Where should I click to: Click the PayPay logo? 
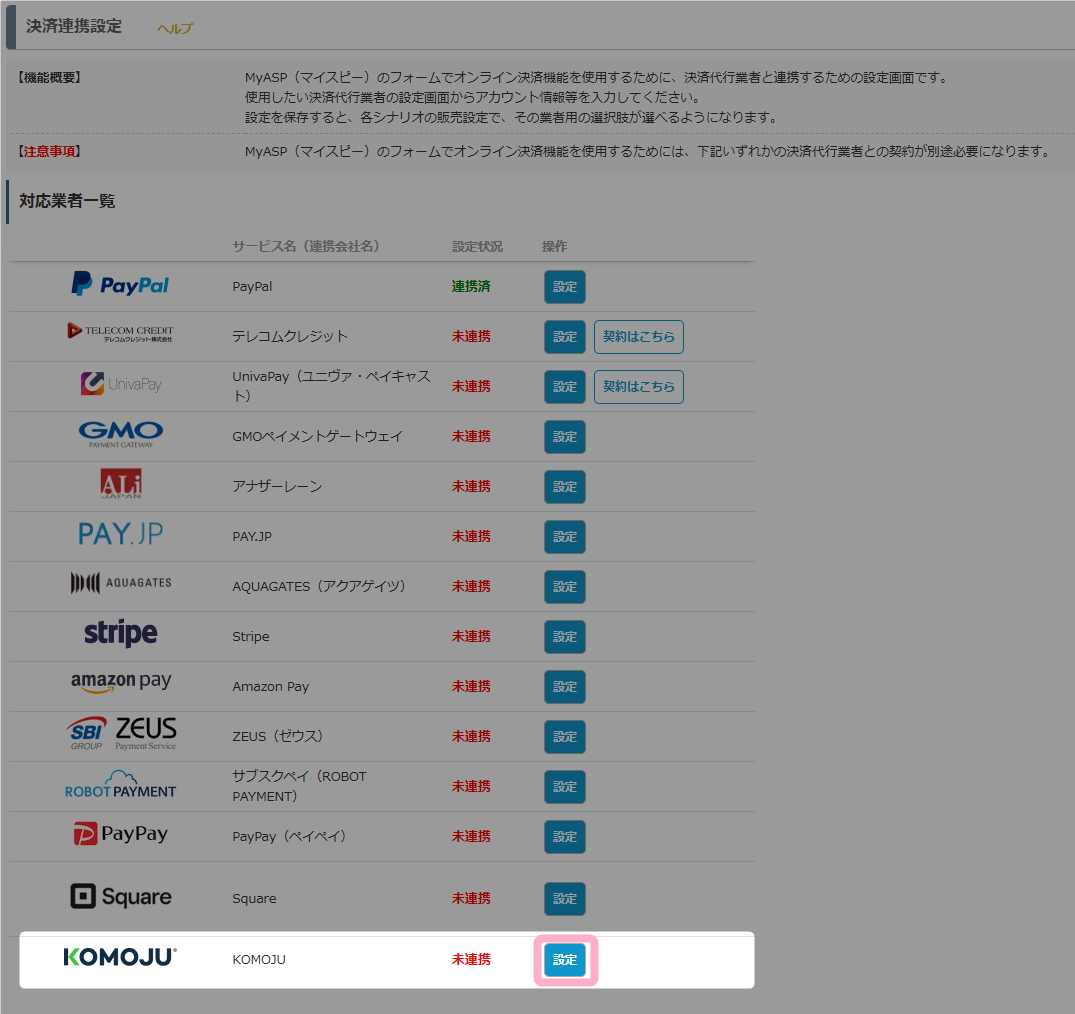pyautogui.click(x=120, y=834)
